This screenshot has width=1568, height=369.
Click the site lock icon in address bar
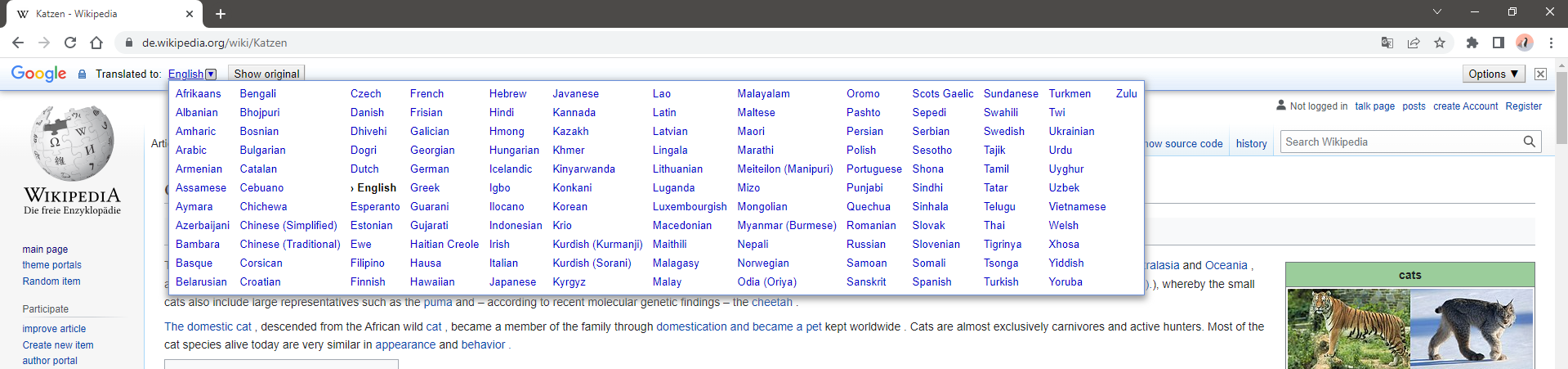pos(128,43)
